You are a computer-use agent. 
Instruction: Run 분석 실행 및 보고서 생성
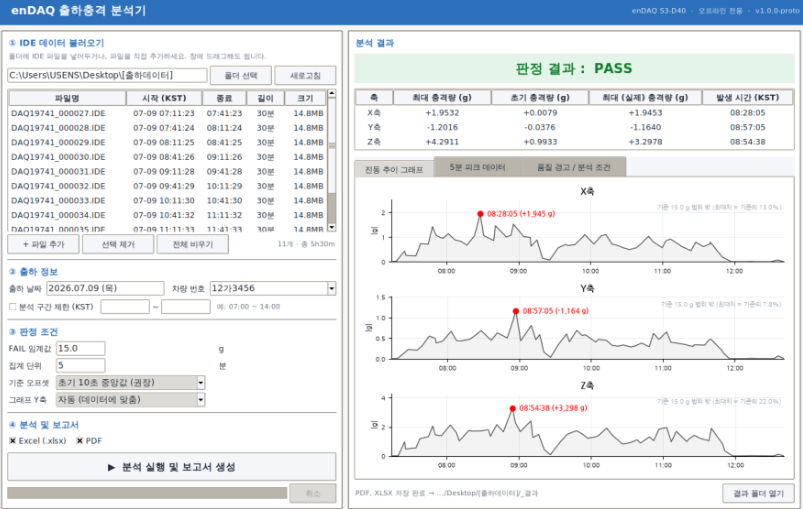(172, 467)
